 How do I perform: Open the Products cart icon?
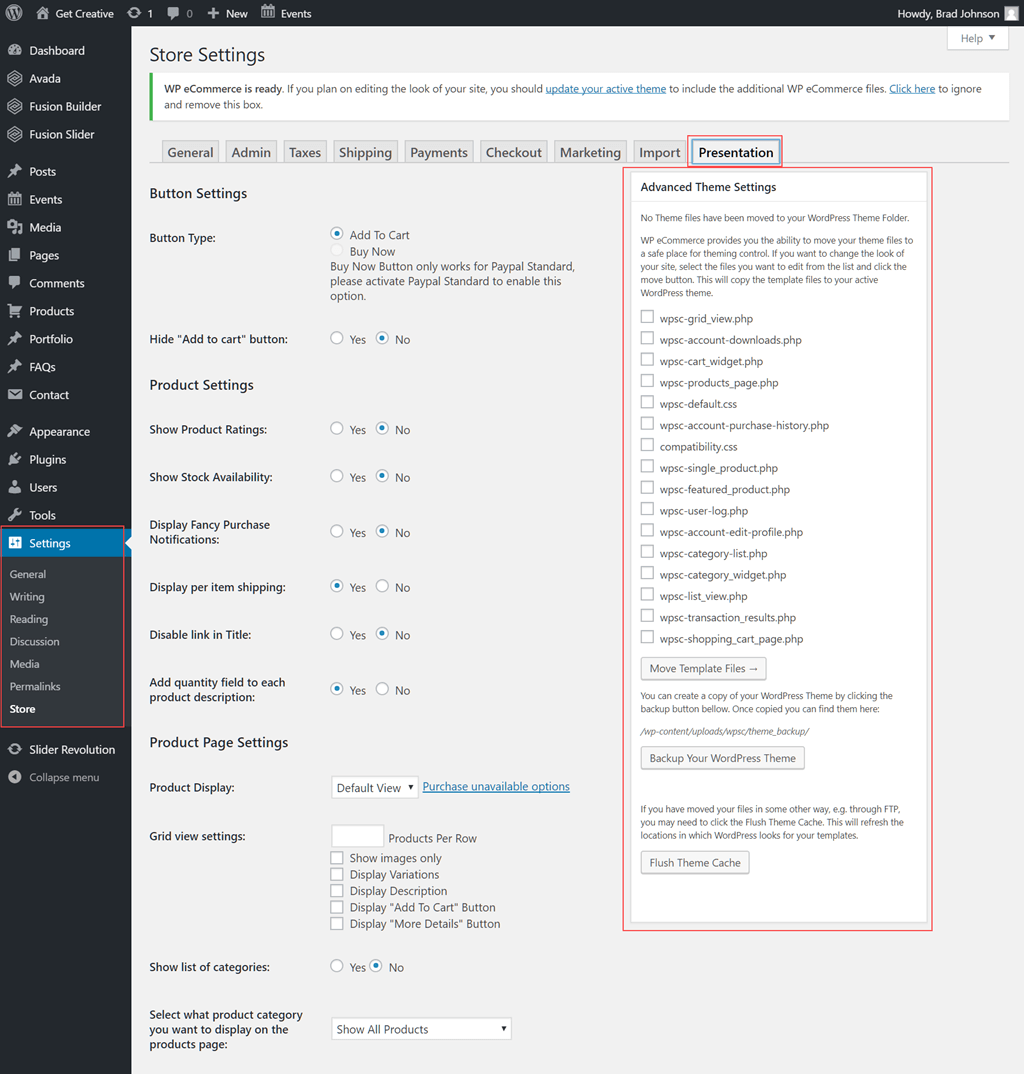click(x=14, y=311)
